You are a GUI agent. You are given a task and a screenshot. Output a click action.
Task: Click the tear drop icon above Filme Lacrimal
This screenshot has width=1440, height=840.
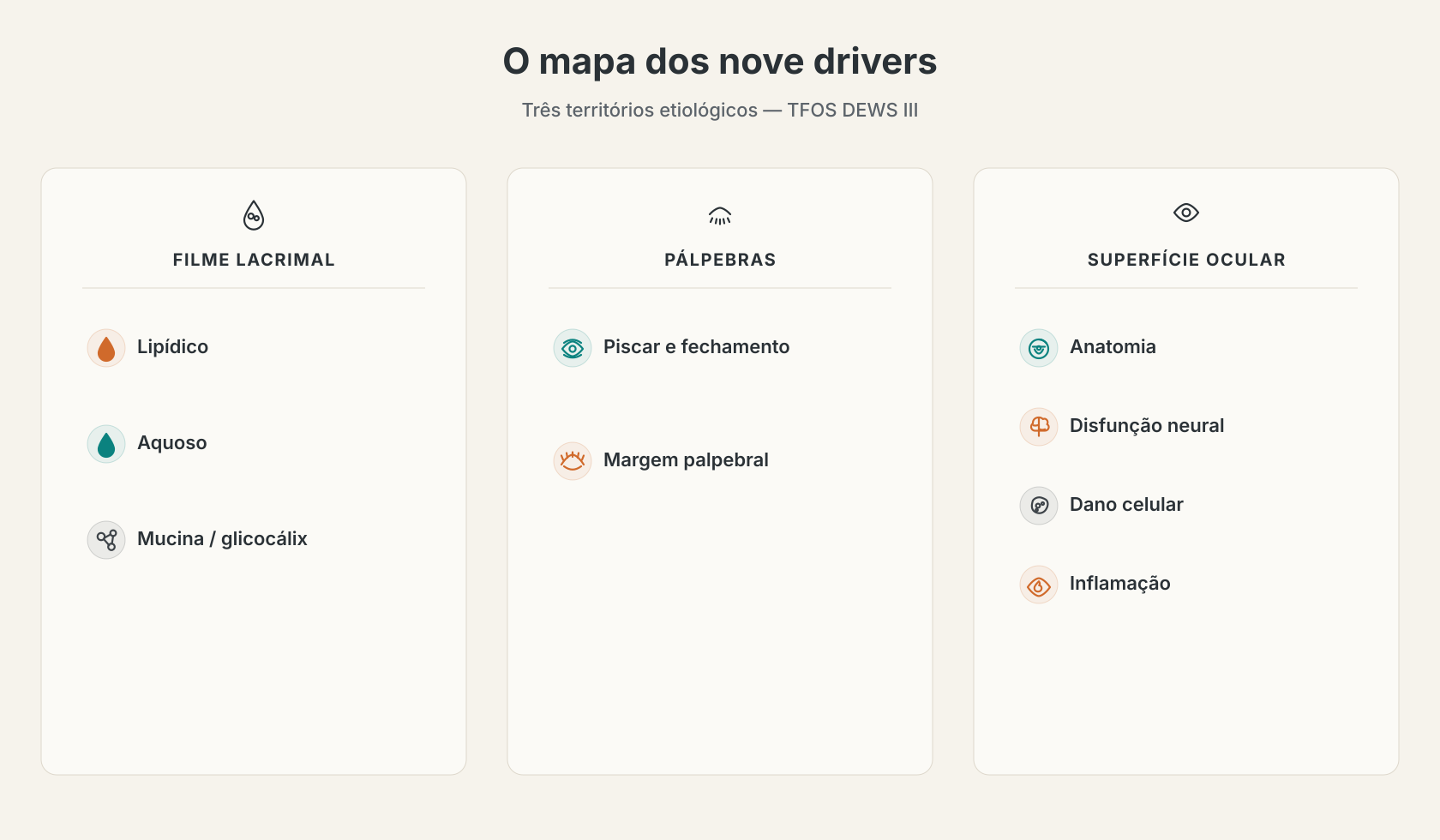coord(254,215)
